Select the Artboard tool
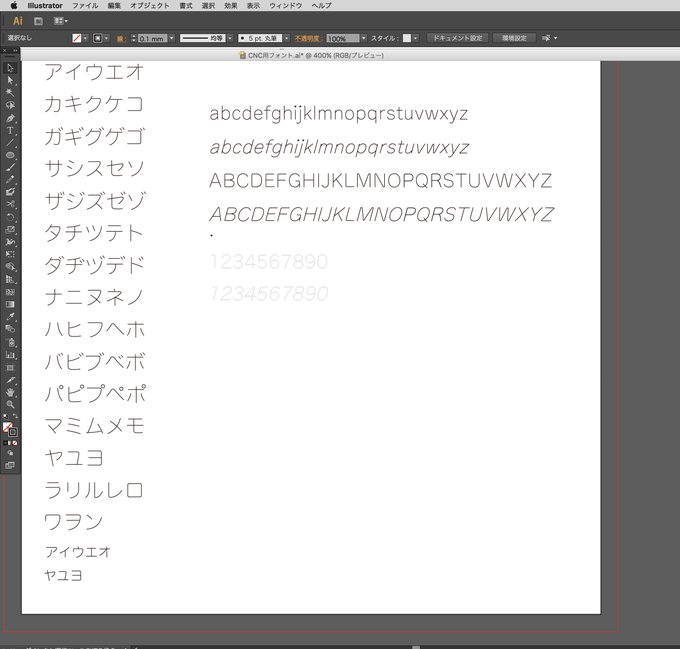The width and height of the screenshot is (680, 649). 10,368
